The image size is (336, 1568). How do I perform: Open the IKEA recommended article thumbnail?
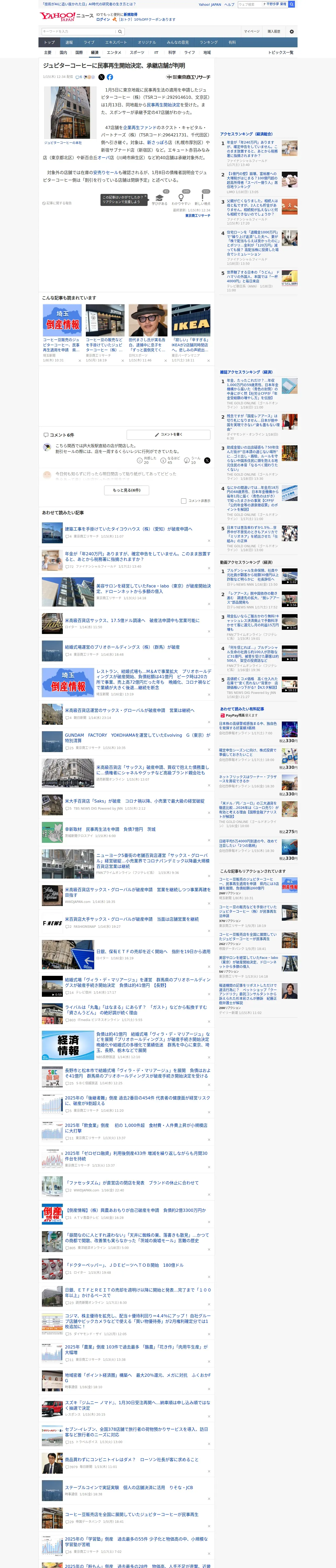(191, 320)
